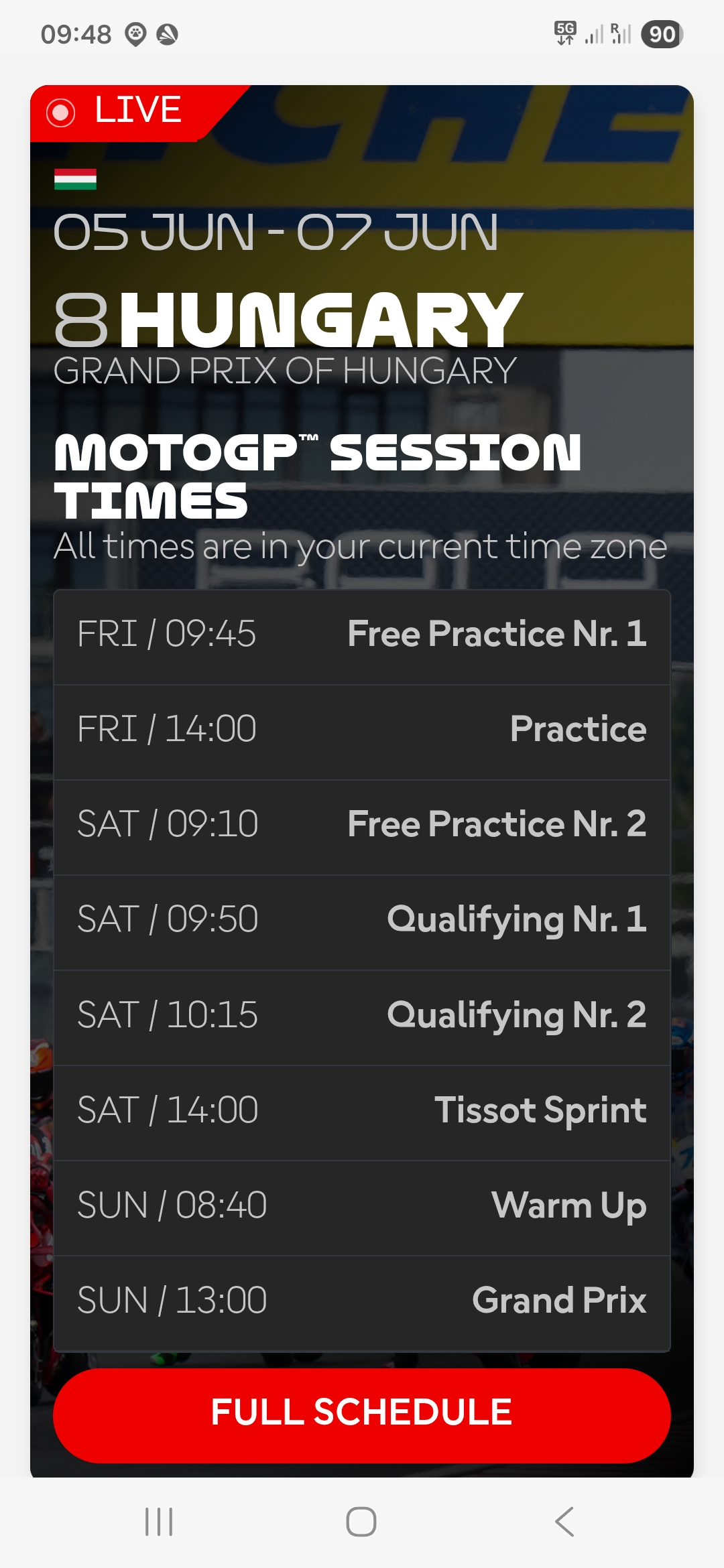Tap the 5G network status icon
The image size is (724, 1568).
pos(565,33)
